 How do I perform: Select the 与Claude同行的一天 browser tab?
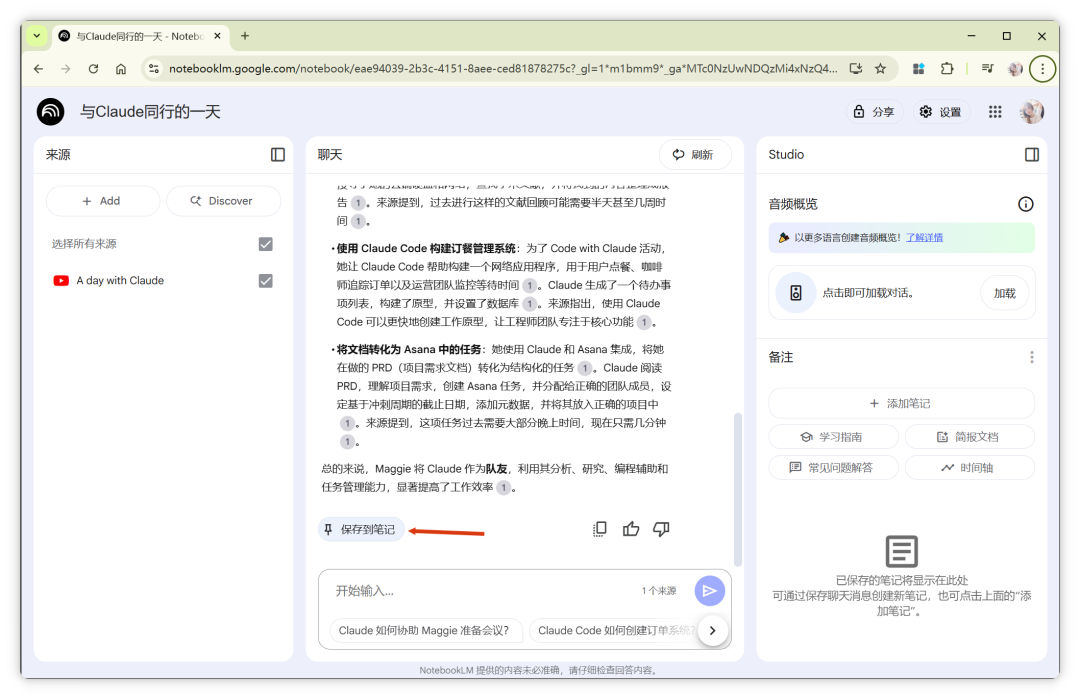point(140,36)
